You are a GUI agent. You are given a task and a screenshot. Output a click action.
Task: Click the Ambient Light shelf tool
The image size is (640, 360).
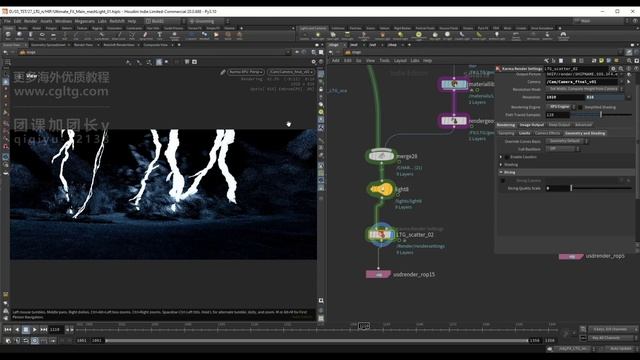(497, 37)
